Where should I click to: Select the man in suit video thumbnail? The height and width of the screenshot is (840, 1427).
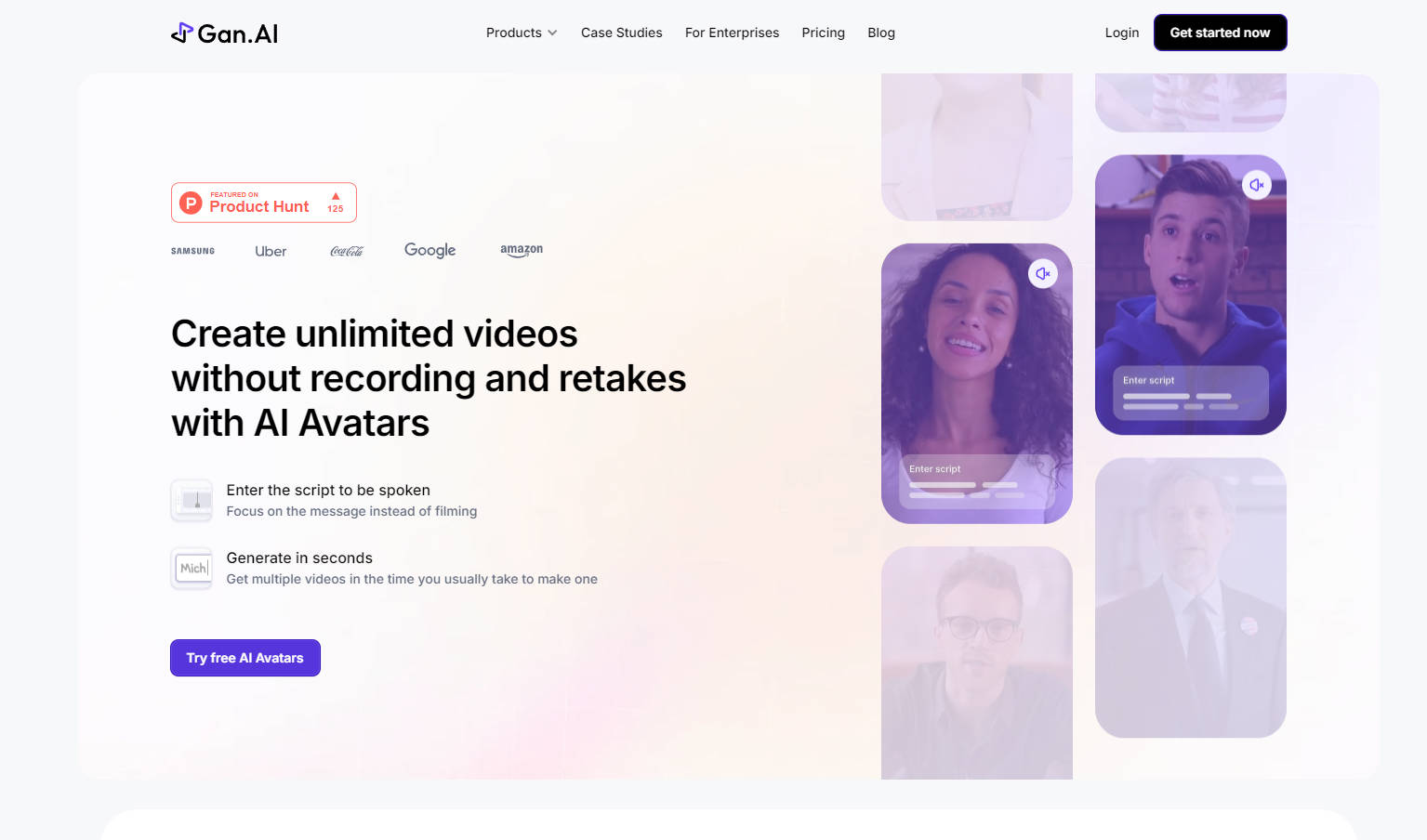tap(1190, 597)
